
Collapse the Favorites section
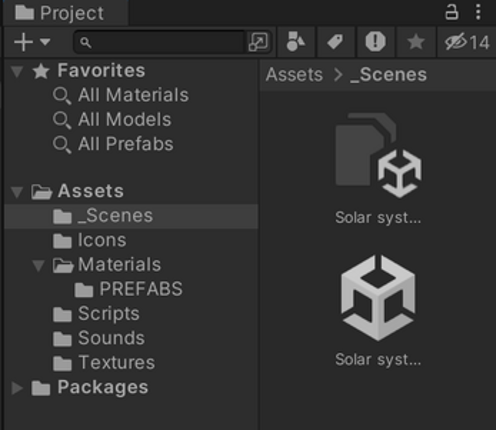(x=17, y=71)
